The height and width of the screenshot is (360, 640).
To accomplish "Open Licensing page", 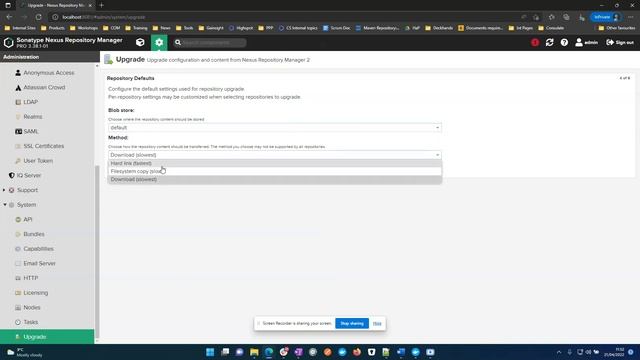I will click(36, 293).
